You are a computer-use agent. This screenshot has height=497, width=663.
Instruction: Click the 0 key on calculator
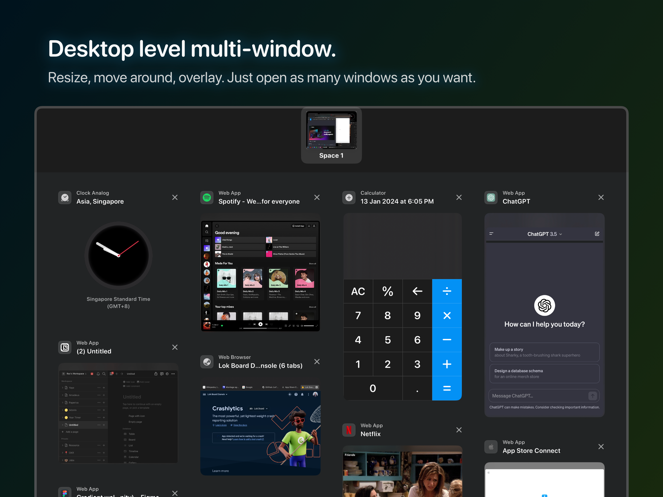373,388
